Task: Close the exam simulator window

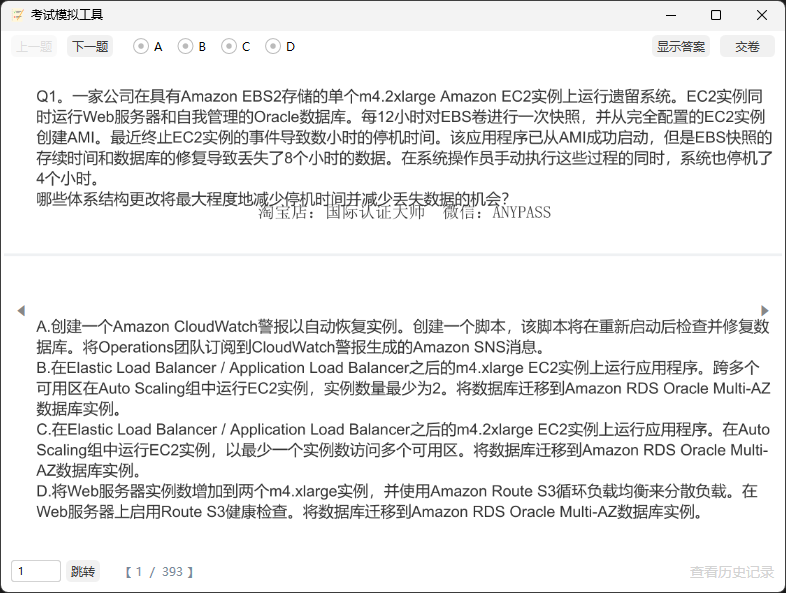Action: tap(761, 15)
